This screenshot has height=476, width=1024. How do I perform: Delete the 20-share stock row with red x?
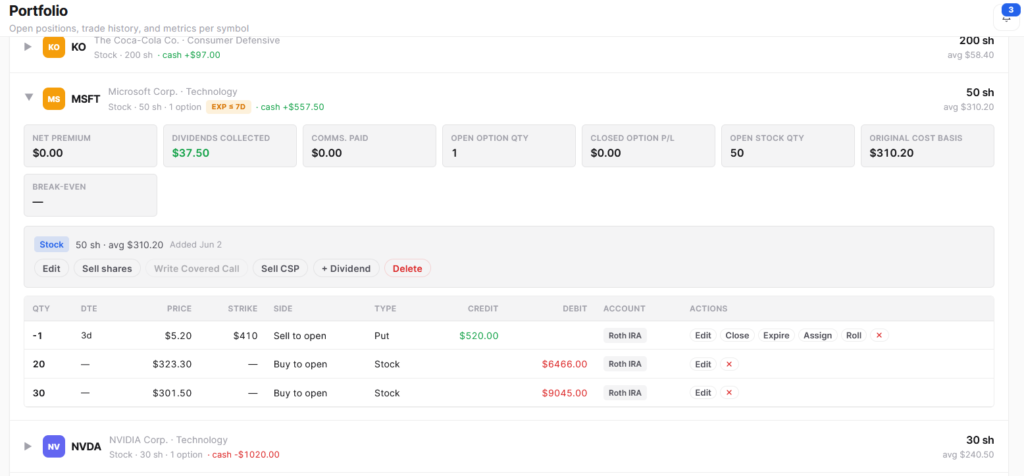tap(729, 364)
